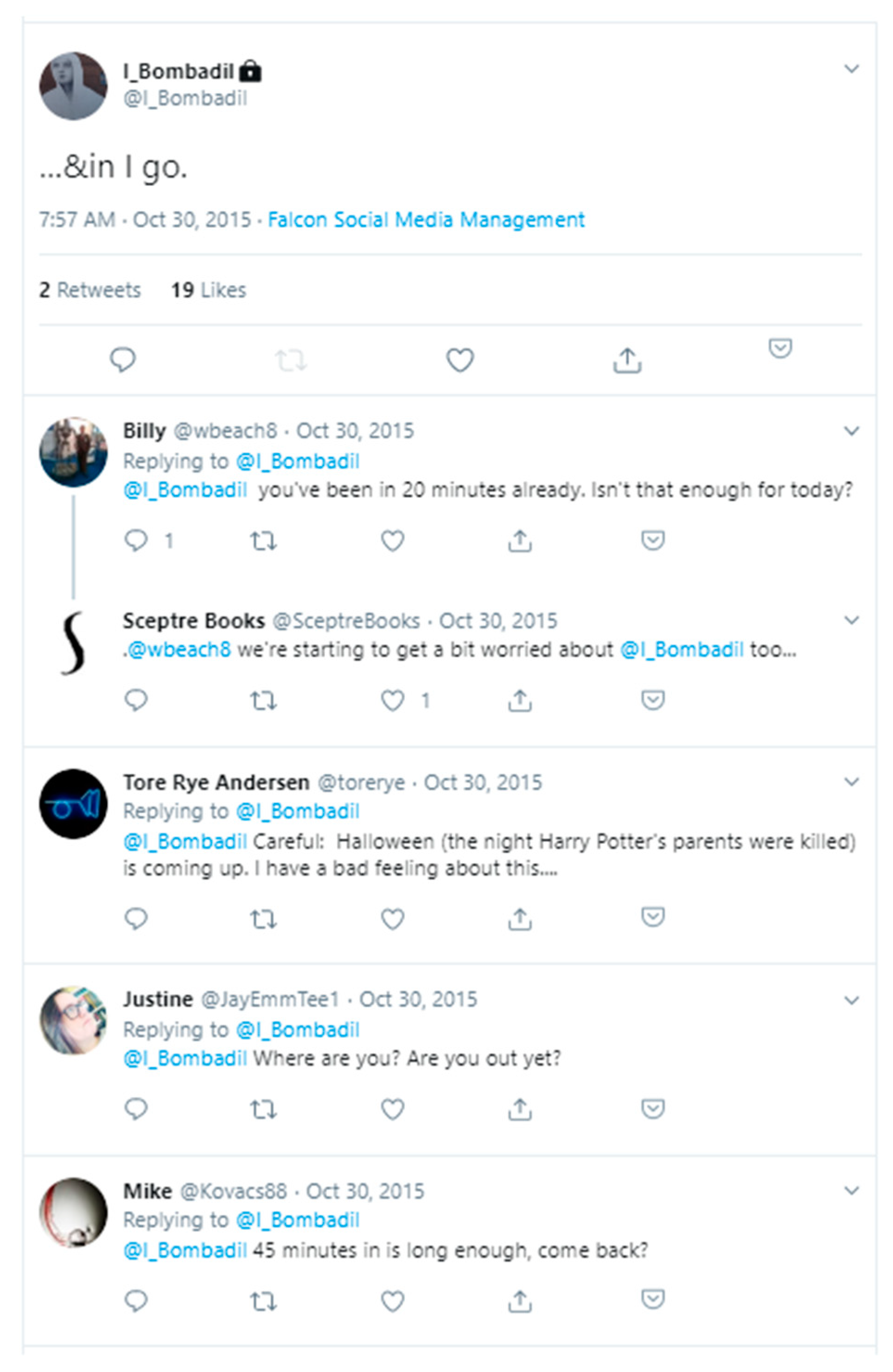
Task: Open Falcon Social Media Management link
Action: (426, 220)
